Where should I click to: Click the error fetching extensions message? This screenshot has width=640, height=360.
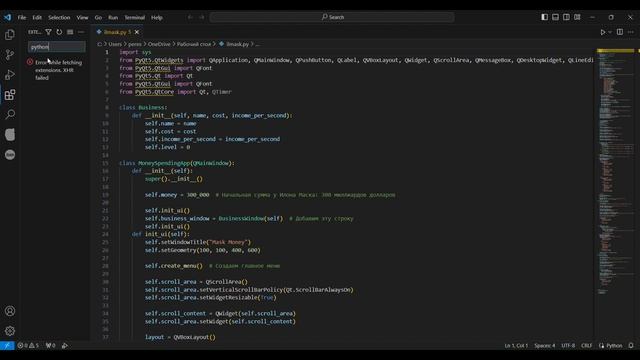[58, 70]
